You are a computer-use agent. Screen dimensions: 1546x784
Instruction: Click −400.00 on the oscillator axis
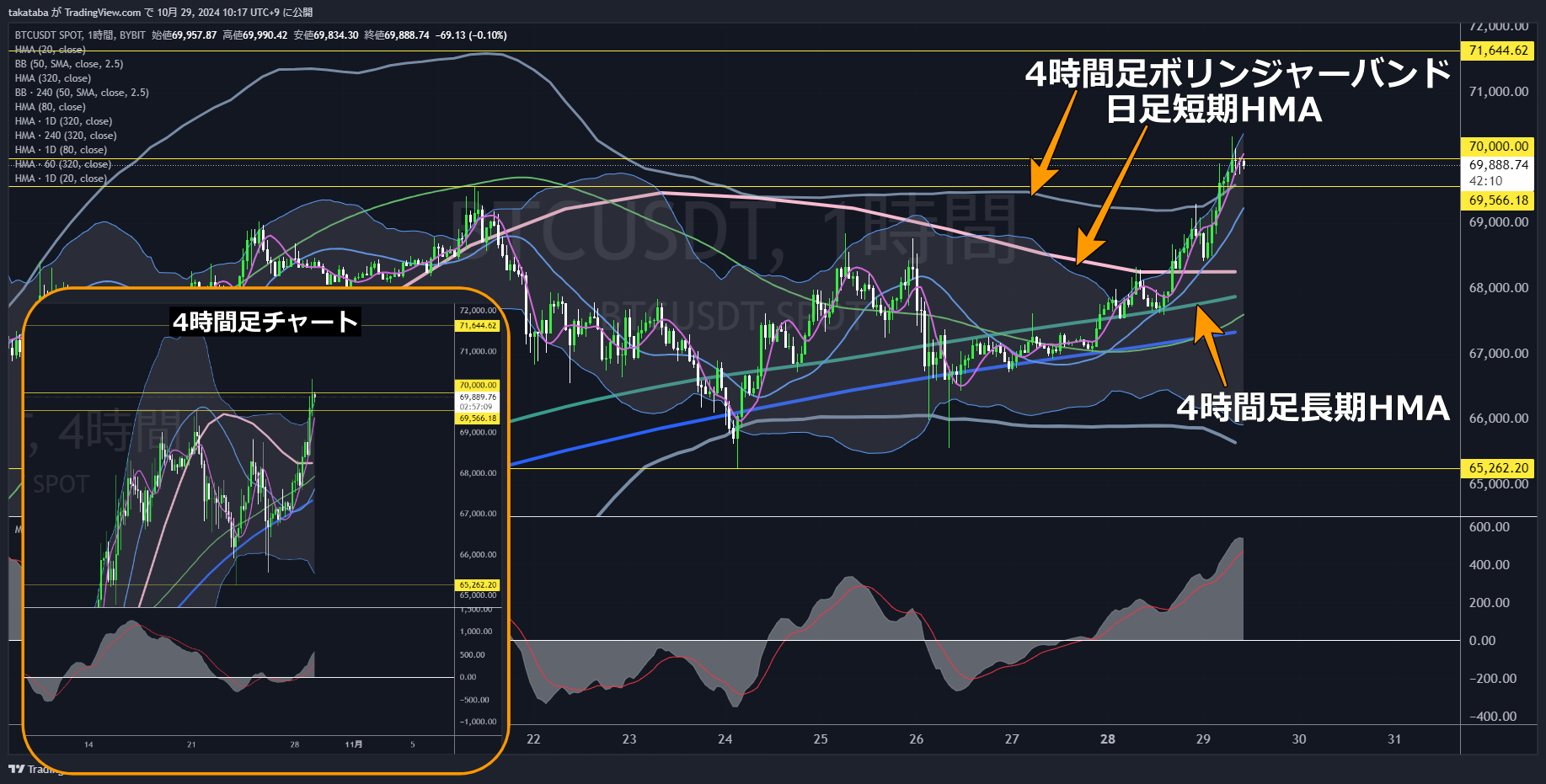pyautogui.click(x=1493, y=717)
